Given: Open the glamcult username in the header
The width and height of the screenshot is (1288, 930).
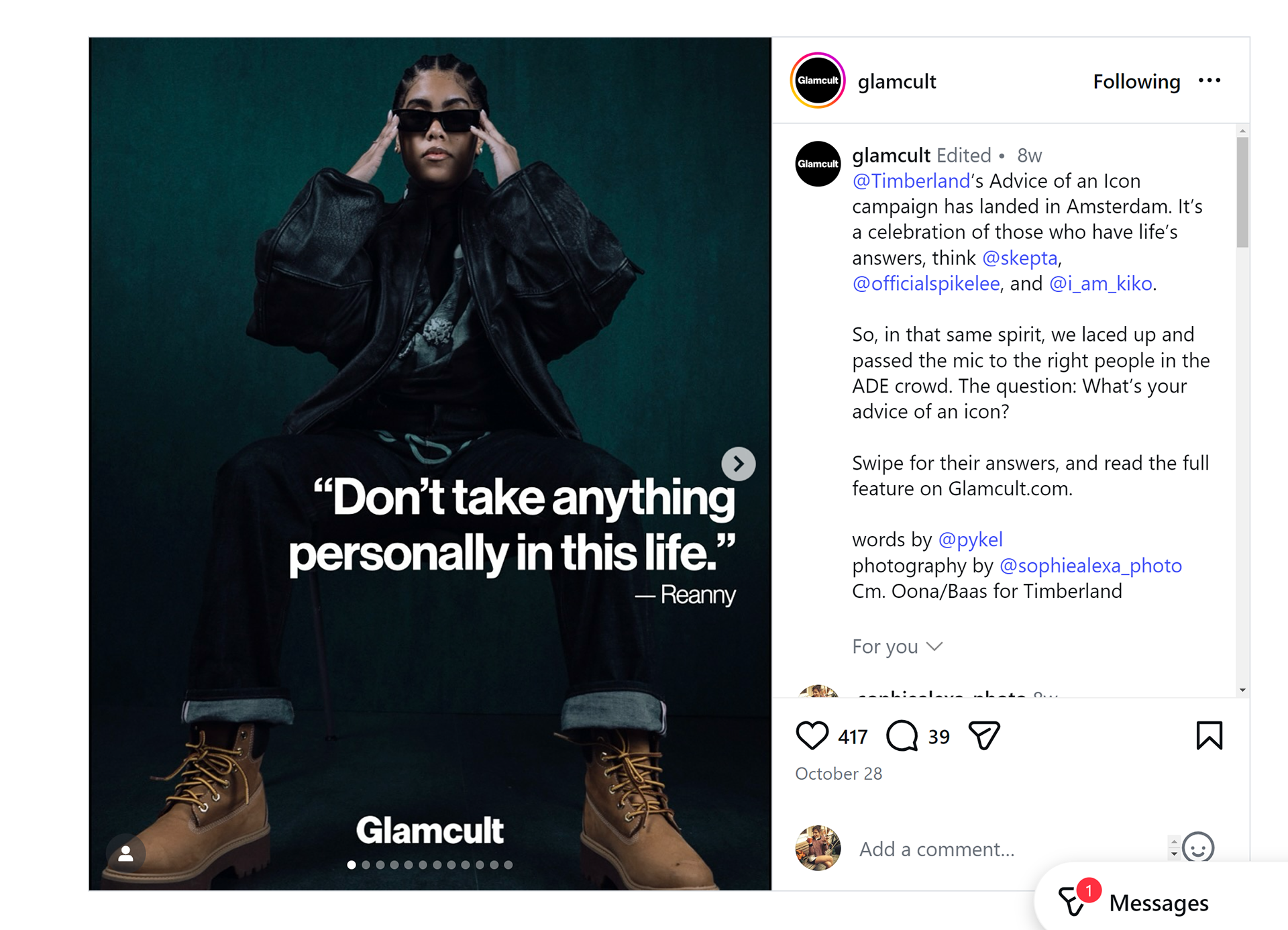Looking at the screenshot, I should click(897, 81).
